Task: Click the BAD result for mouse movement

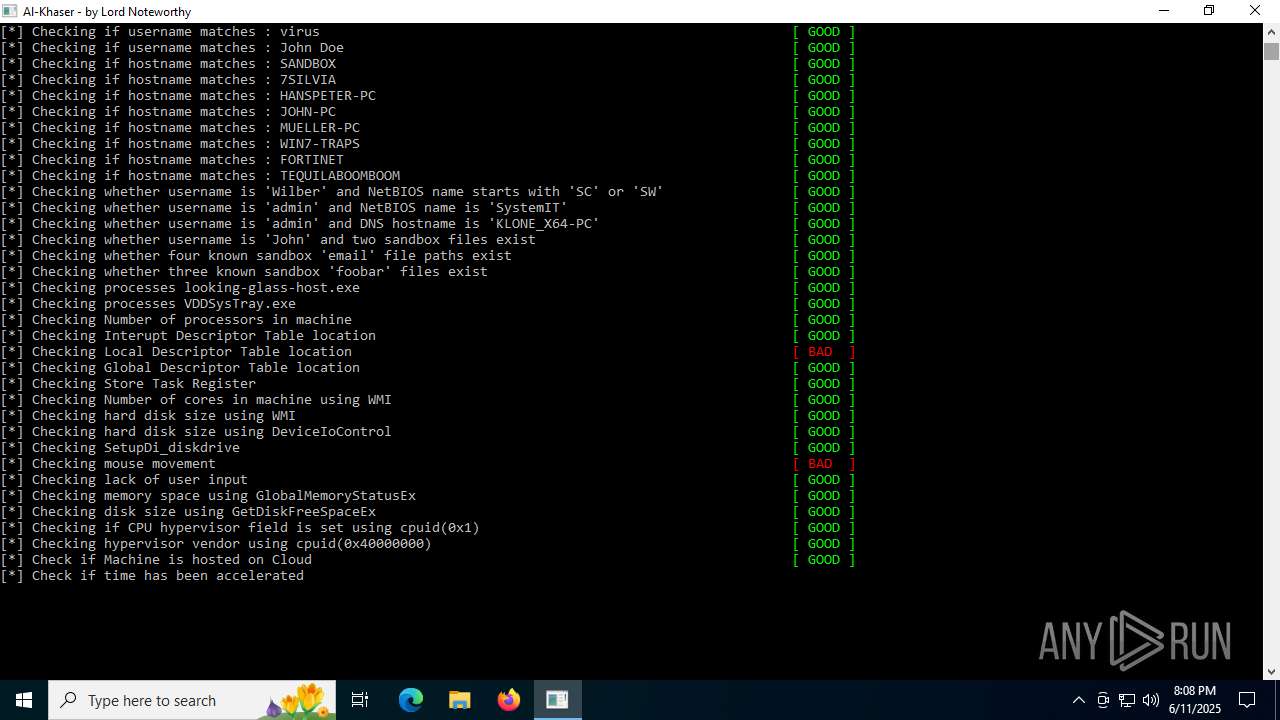Action: coord(824,464)
